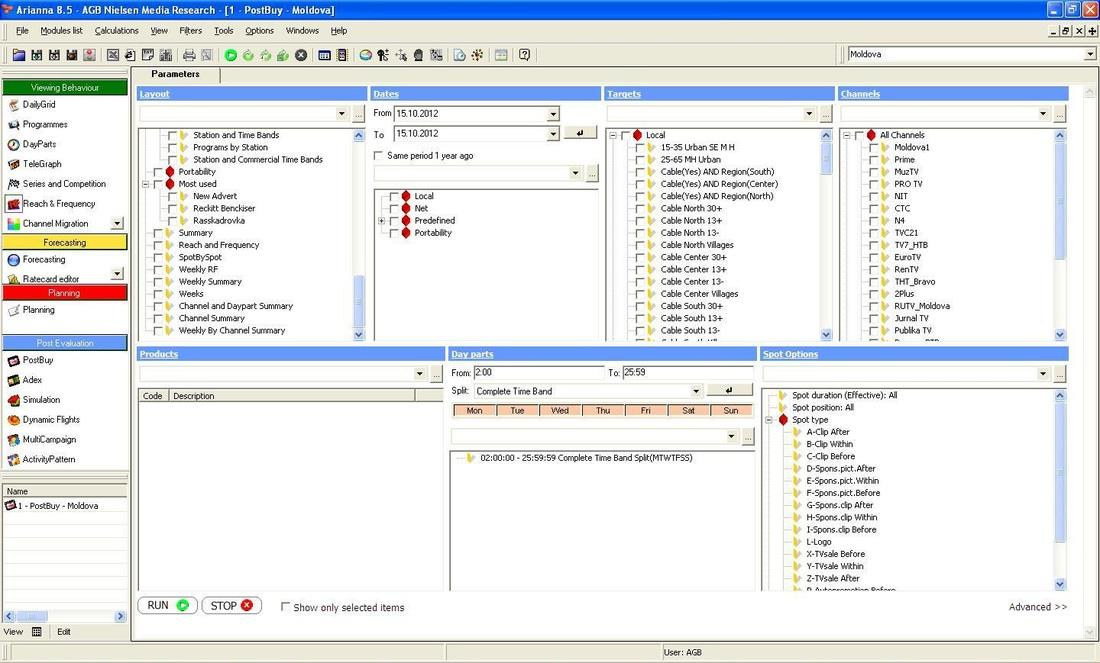Open the Tools menu
1100x663 pixels.
pos(224,31)
